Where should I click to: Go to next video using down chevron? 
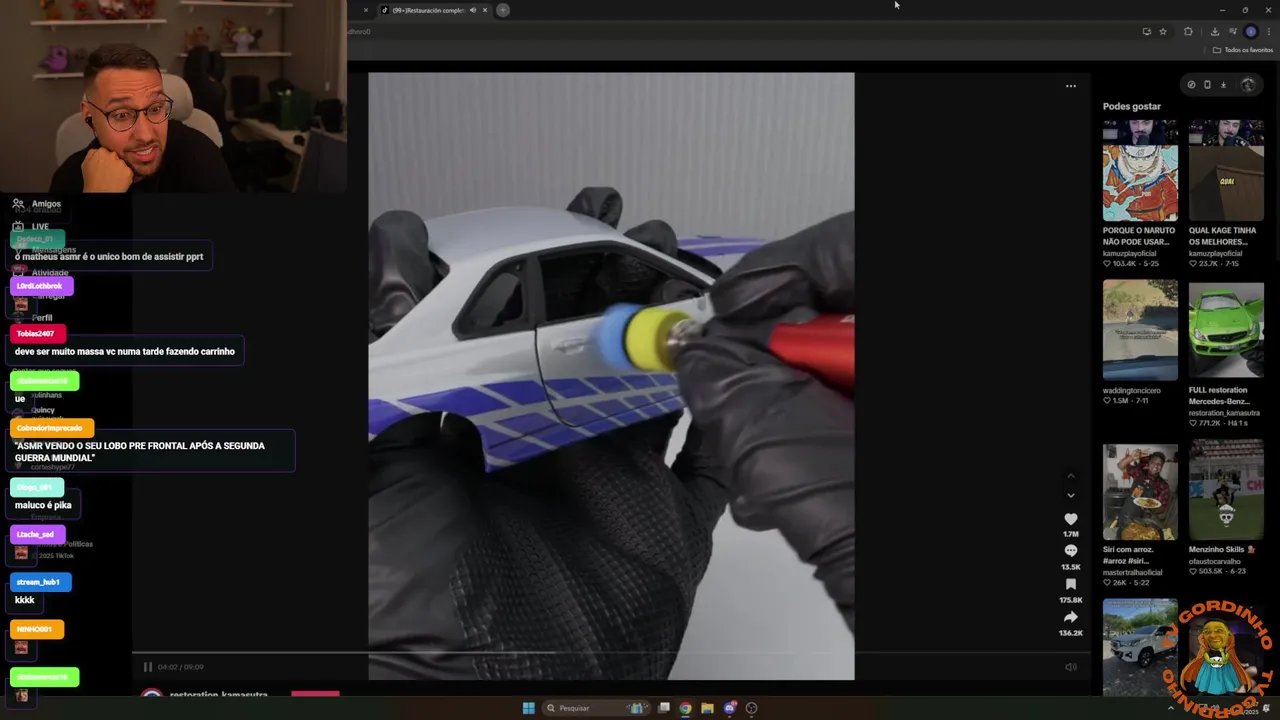point(1071,495)
